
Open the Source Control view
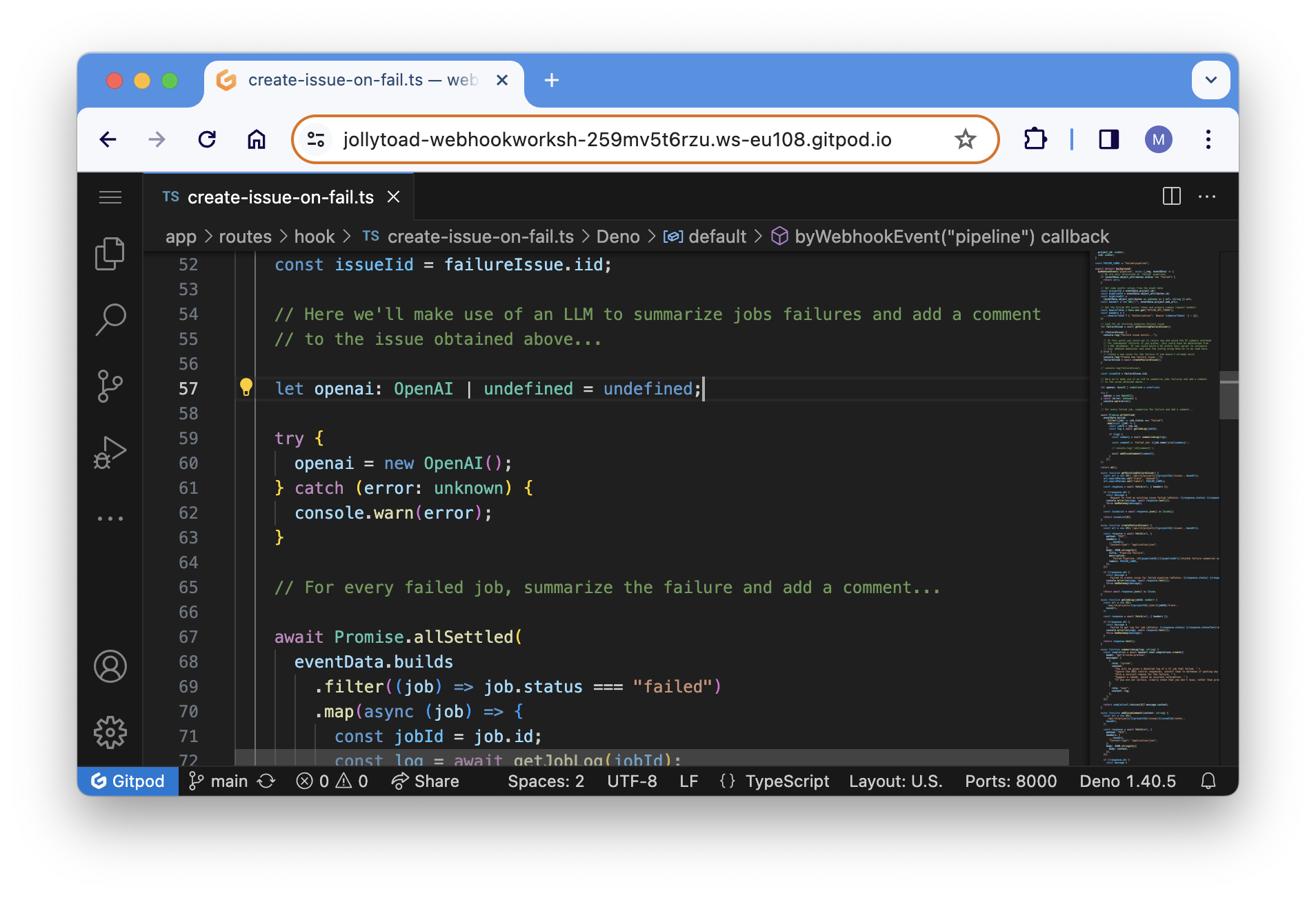click(110, 386)
